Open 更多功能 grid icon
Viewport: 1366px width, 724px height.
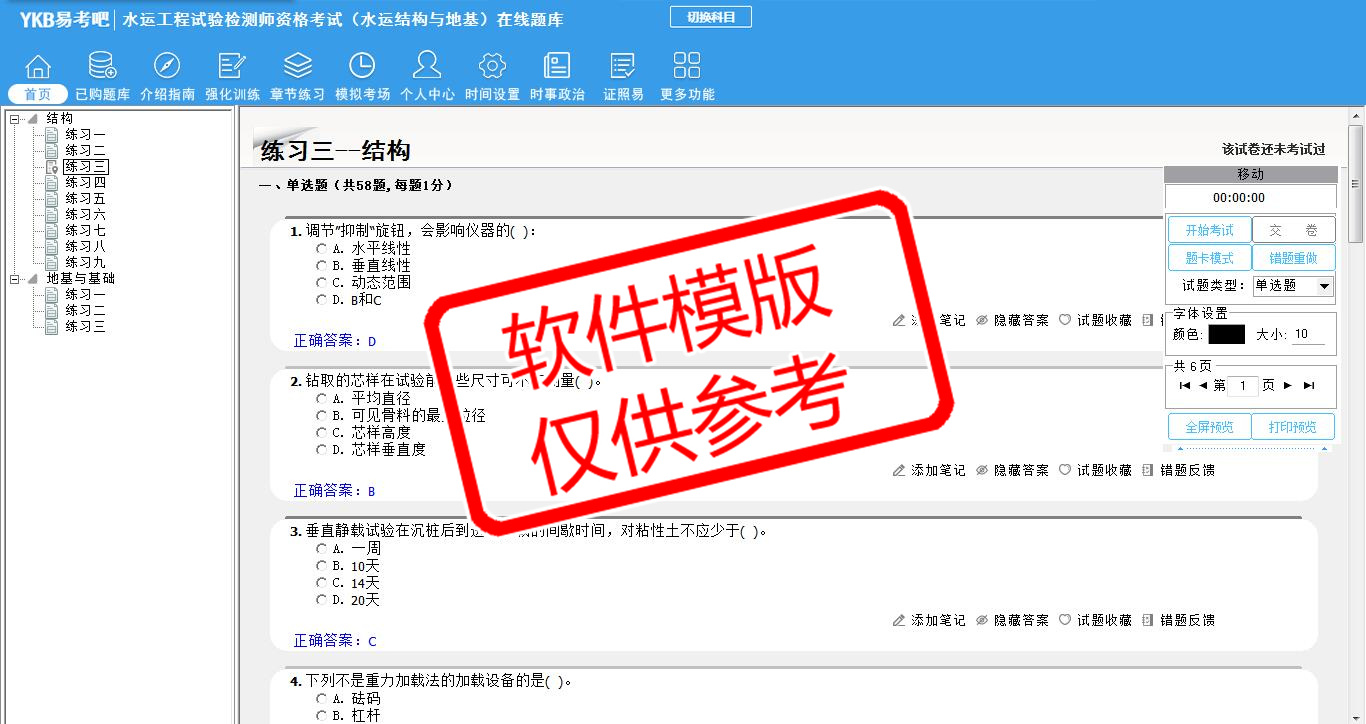[x=687, y=67]
